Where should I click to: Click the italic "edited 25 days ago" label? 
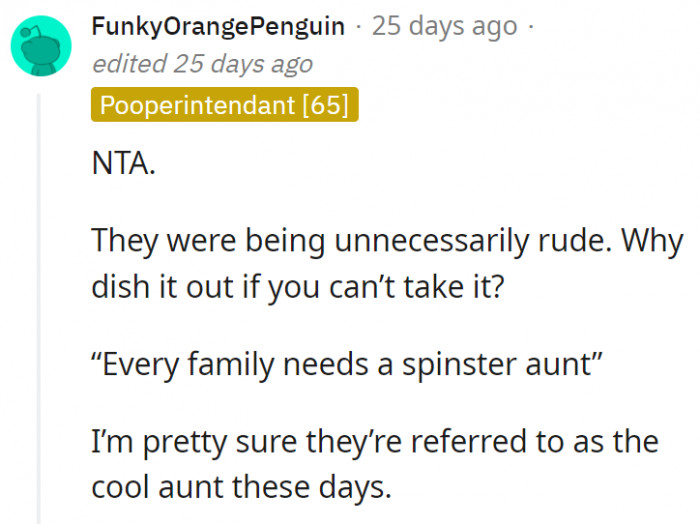[x=201, y=64]
